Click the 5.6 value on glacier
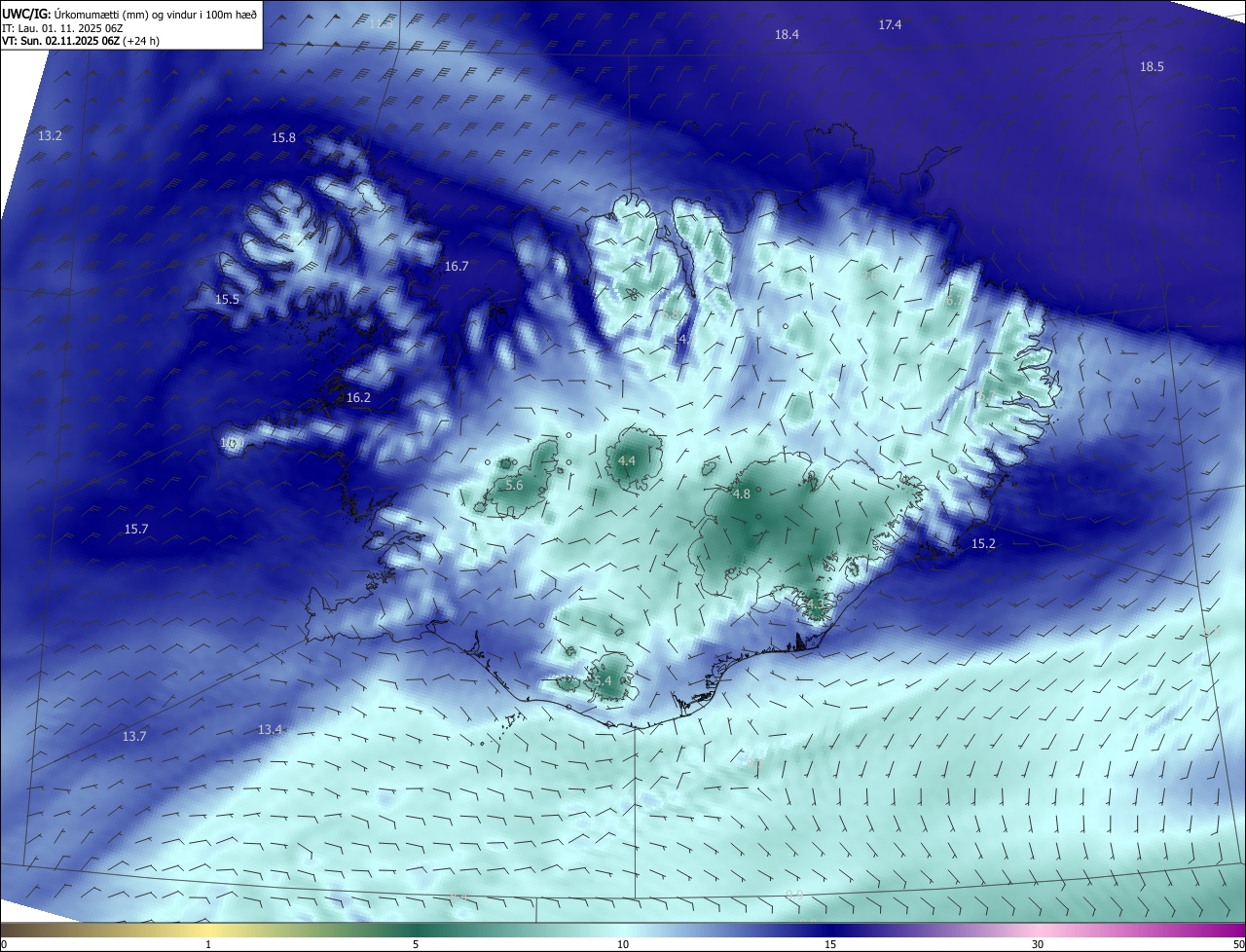 coord(514,485)
